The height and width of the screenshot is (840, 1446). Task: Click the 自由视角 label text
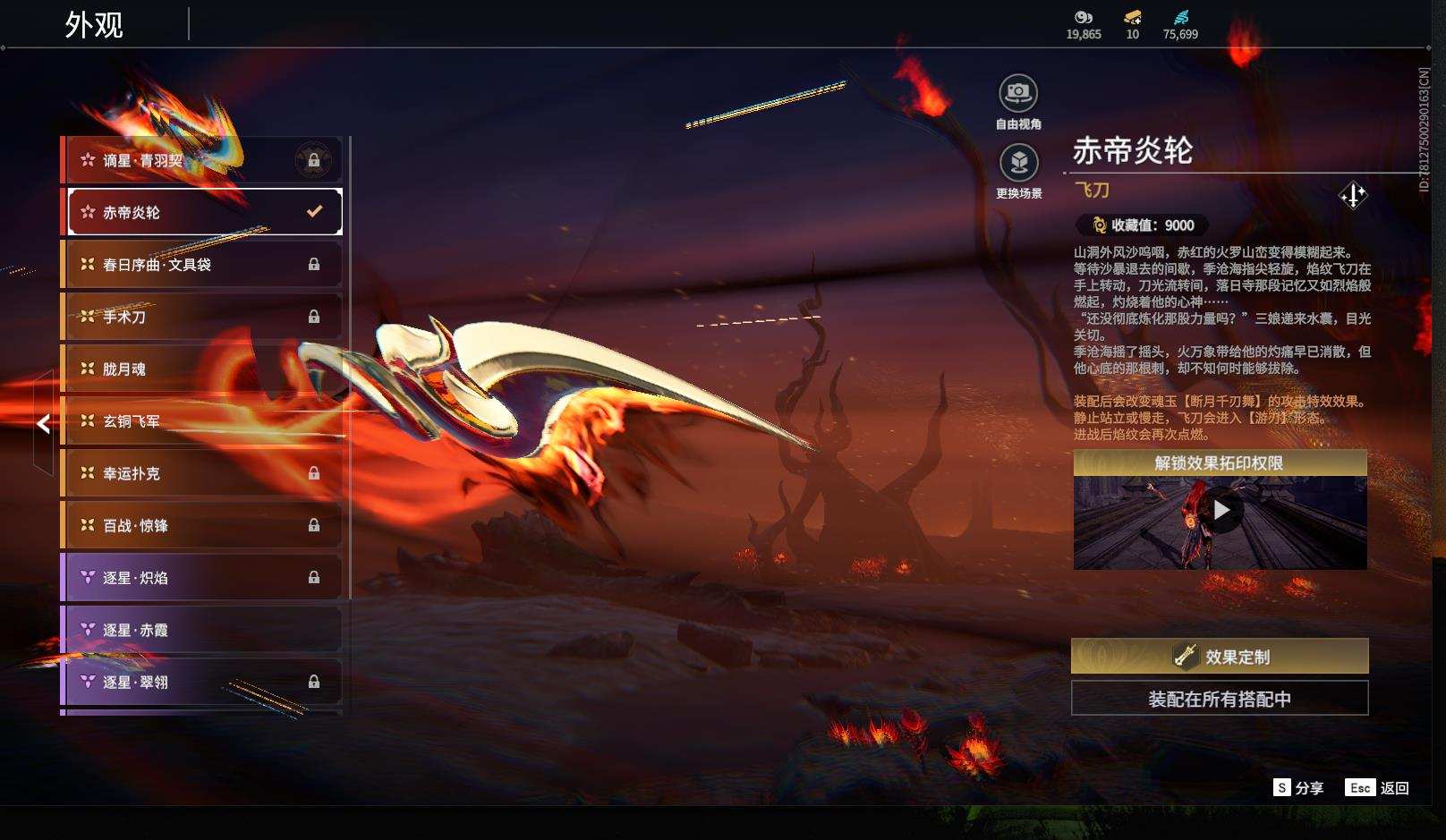point(1018,124)
